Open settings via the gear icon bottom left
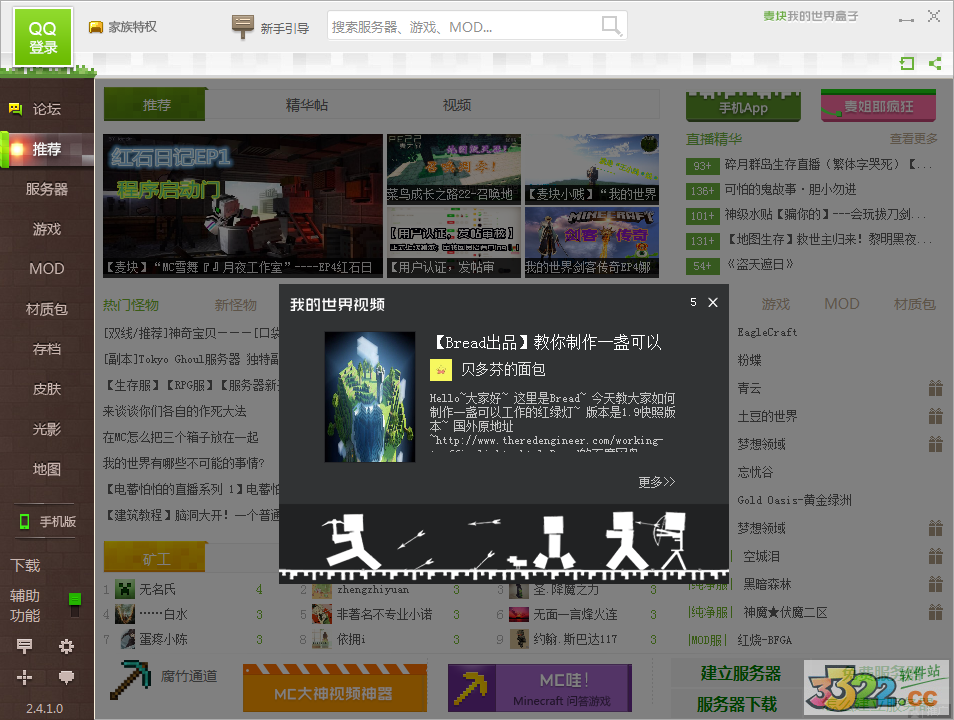 66,647
